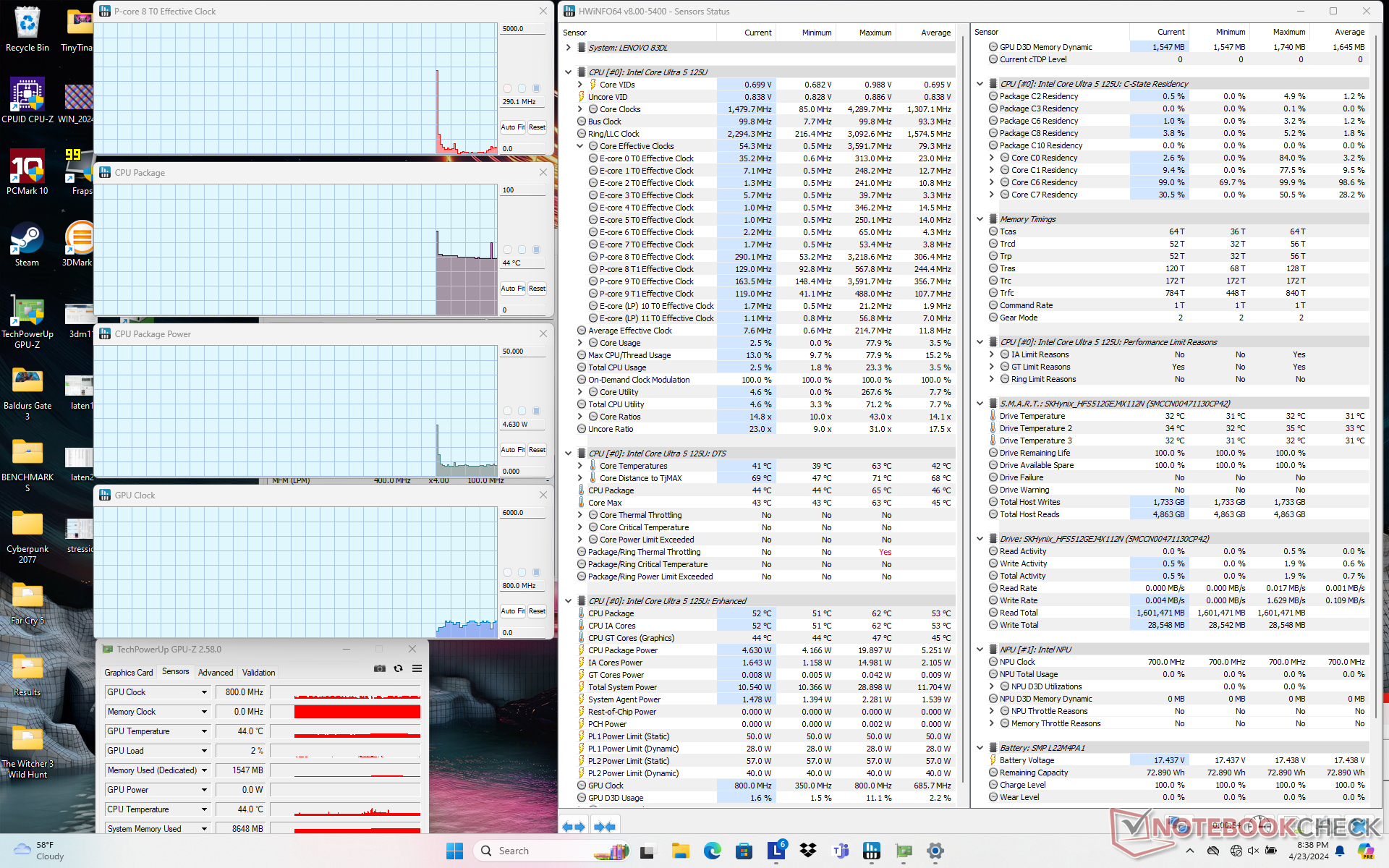Collapse the CPU [#0] Intel Core Ultra 5 125U section
The image size is (1389, 868).
point(569,72)
